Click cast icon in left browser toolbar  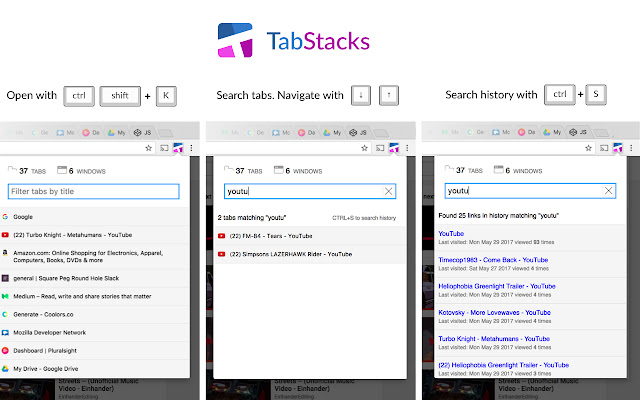point(164,148)
